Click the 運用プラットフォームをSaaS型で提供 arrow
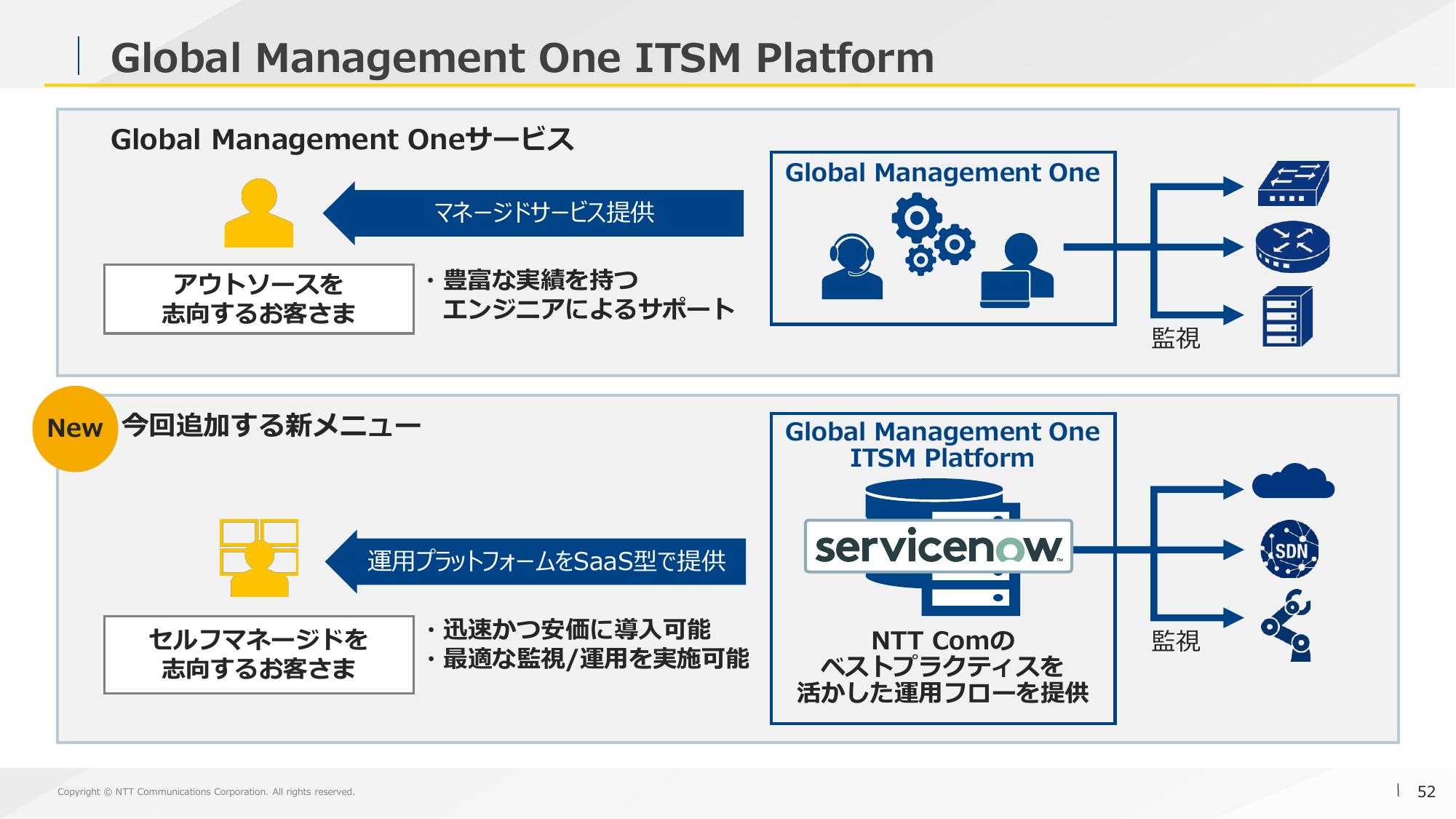The height and width of the screenshot is (819, 1456). (536, 561)
